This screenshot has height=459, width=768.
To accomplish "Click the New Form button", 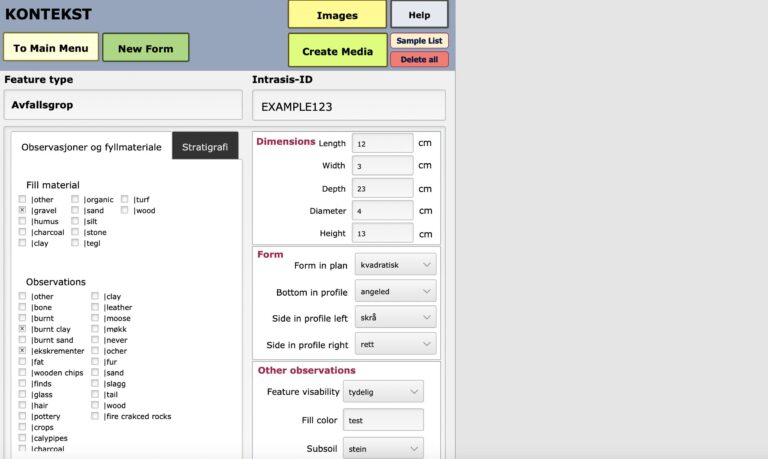I will click(x=145, y=48).
